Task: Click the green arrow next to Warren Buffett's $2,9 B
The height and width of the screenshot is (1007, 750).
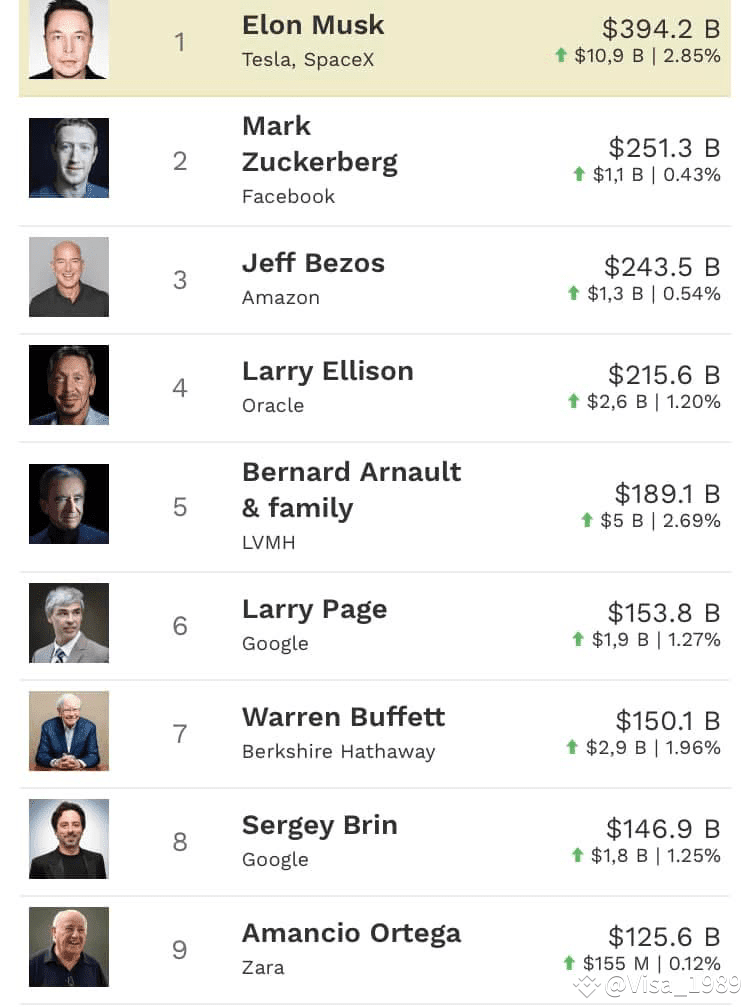Action: (x=572, y=747)
